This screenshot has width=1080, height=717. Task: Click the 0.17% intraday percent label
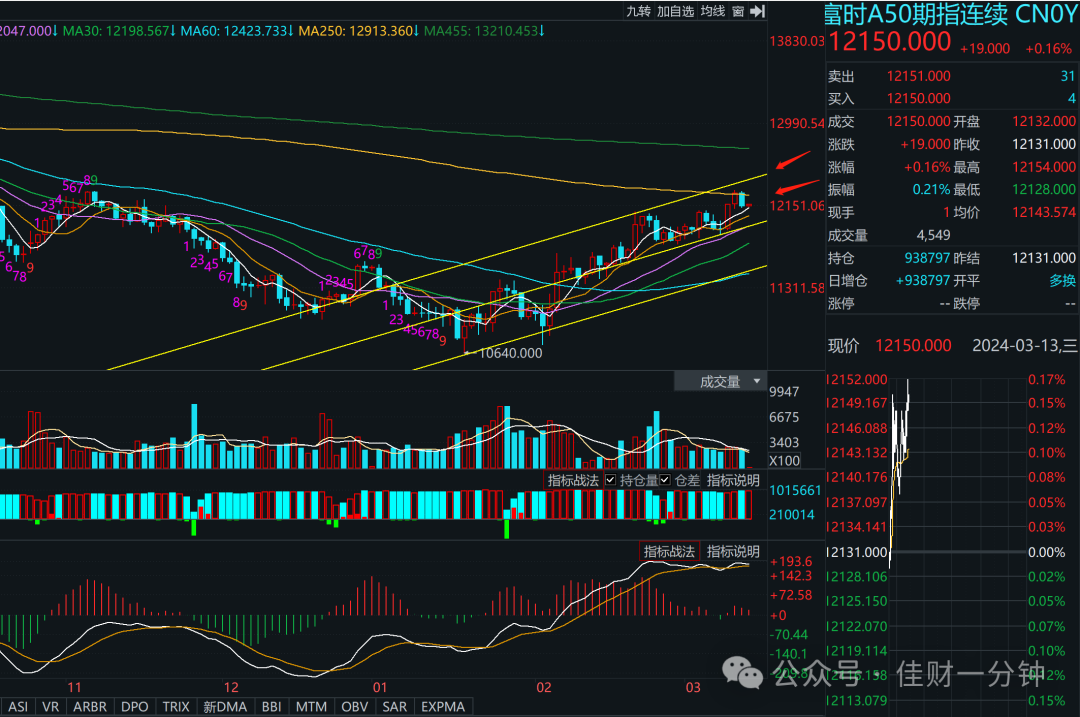pos(1046,379)
